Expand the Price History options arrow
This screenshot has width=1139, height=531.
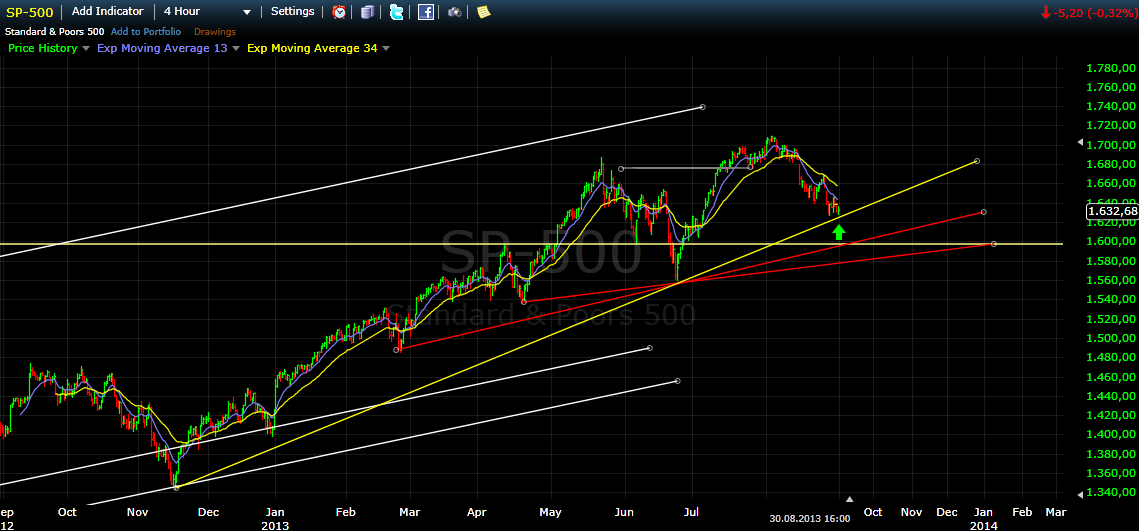coord(86,48)
